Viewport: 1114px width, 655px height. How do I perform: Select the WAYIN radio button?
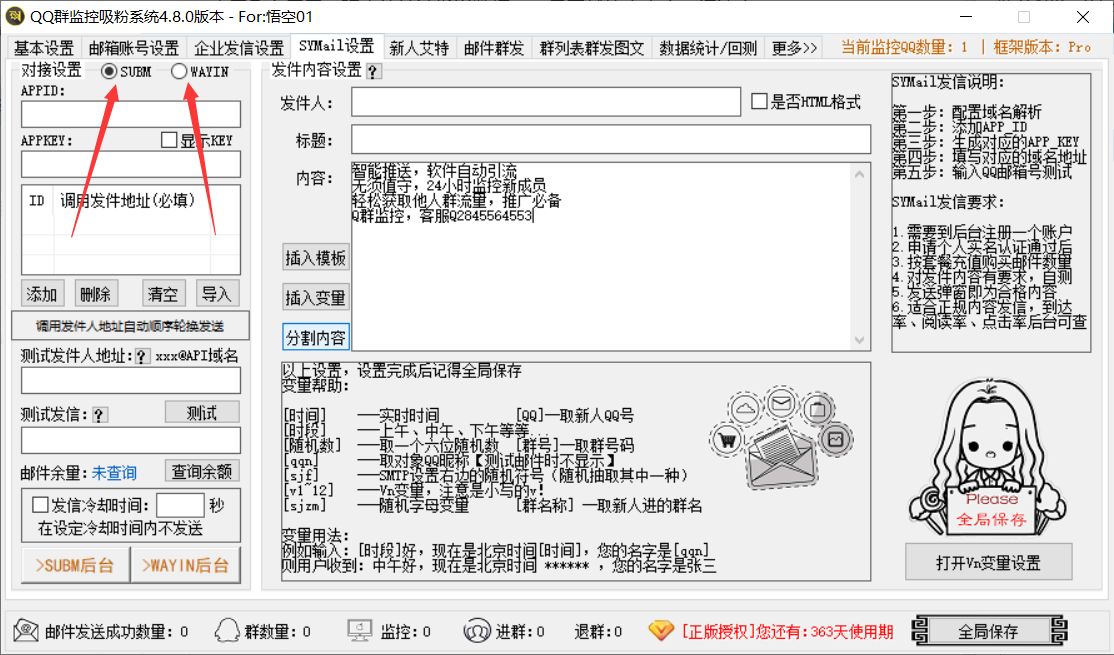(x=179, y=72)
